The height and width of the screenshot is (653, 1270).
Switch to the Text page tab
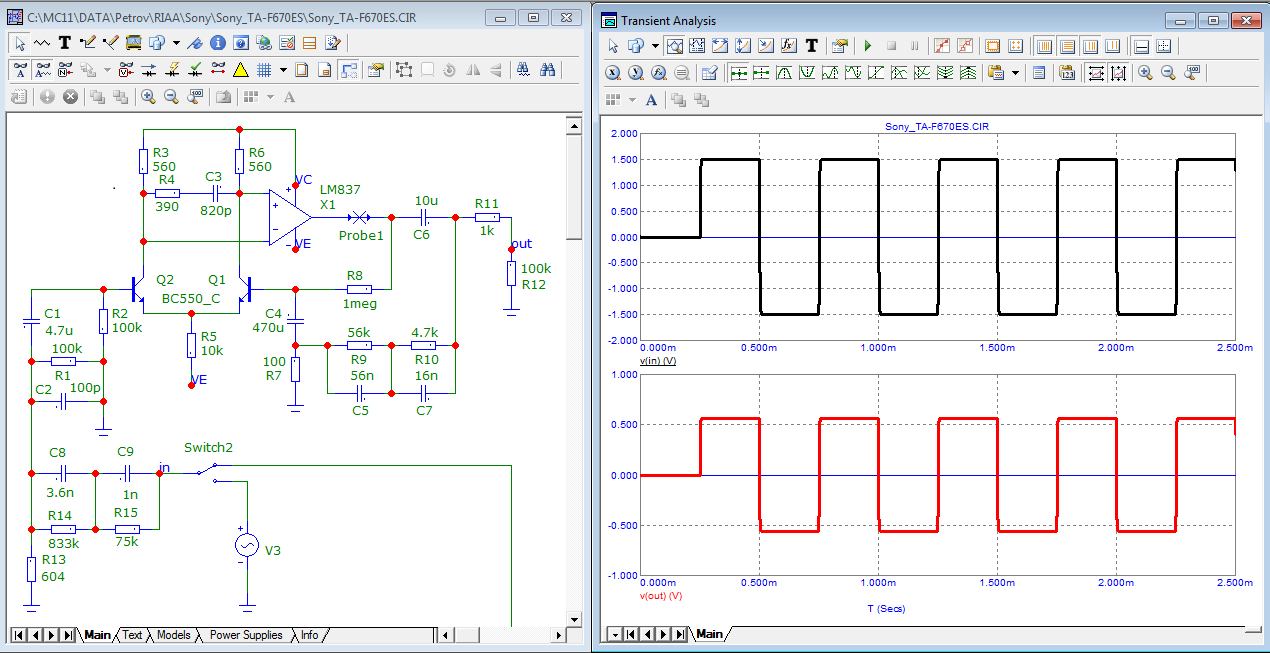[132, 635]
